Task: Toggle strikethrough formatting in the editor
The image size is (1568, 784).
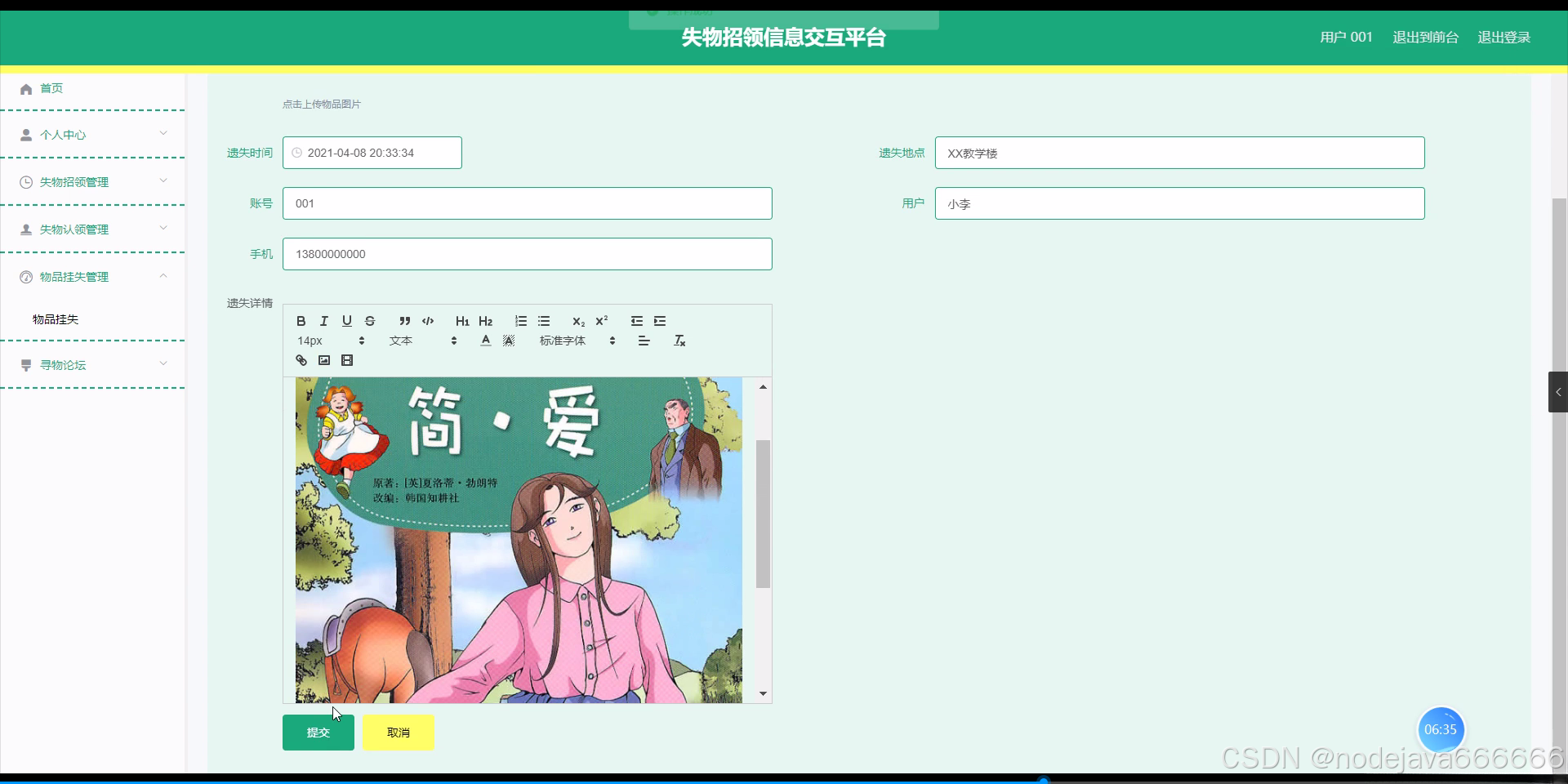Action: [x=370, y=321]
